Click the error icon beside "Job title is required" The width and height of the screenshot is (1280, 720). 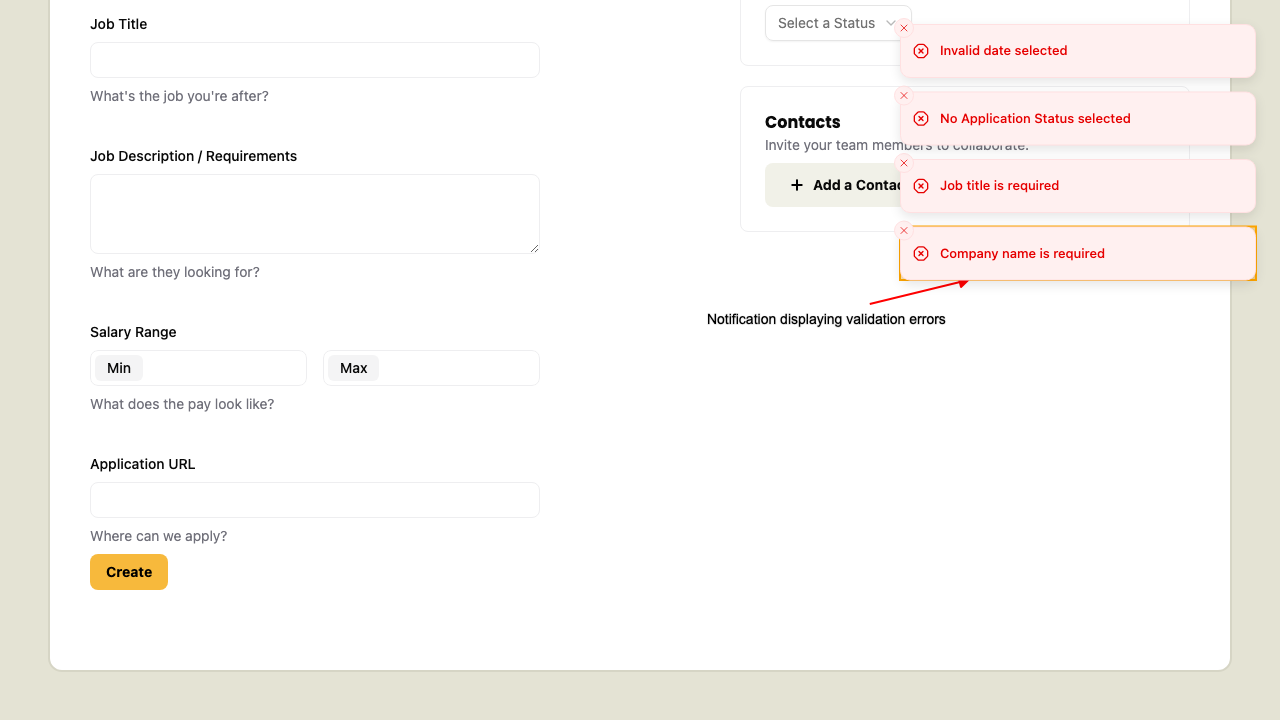[x=921, y=186]
